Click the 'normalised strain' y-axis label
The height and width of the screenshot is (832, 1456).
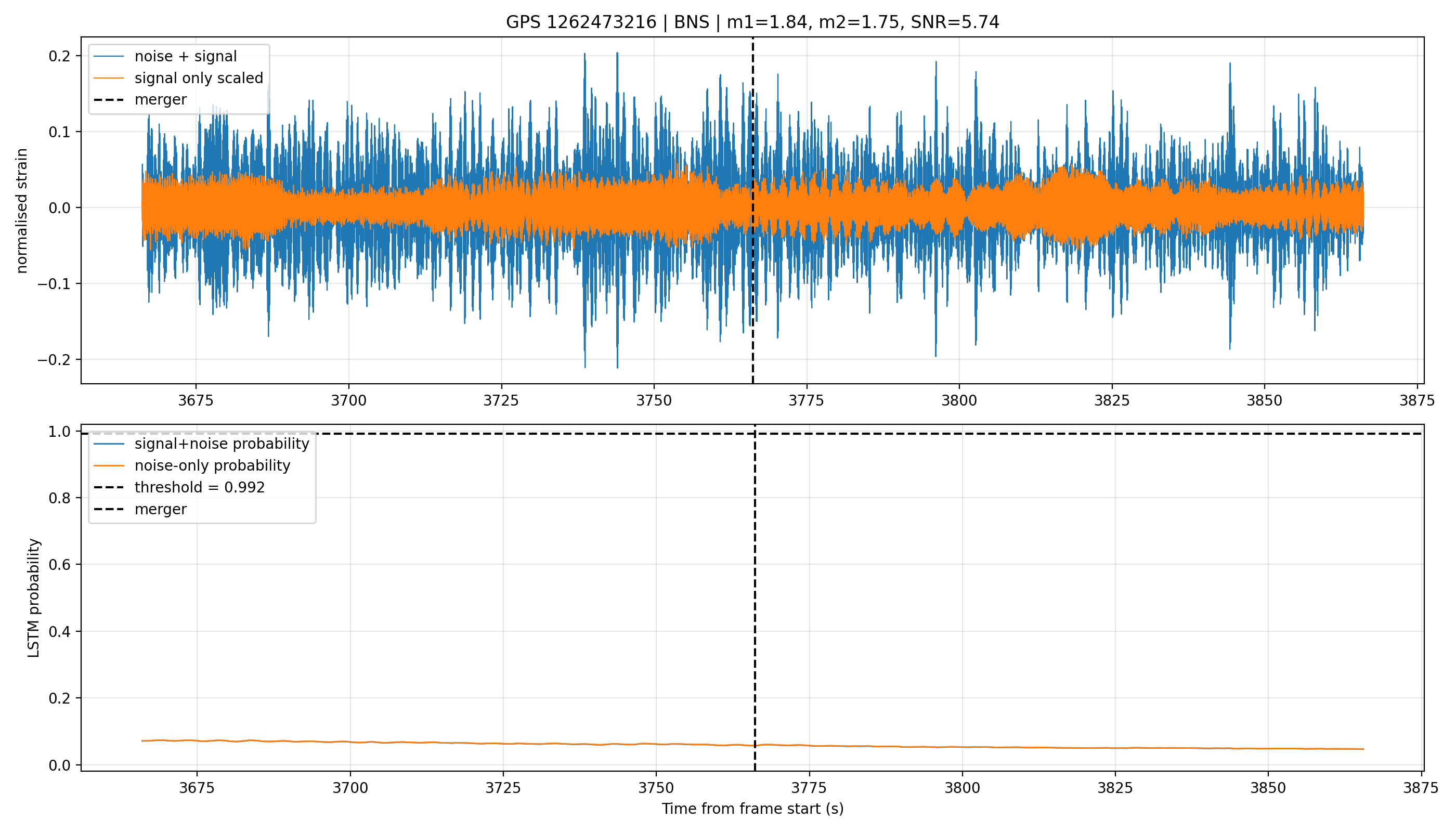pyautogui.click(x=22, y=211)
